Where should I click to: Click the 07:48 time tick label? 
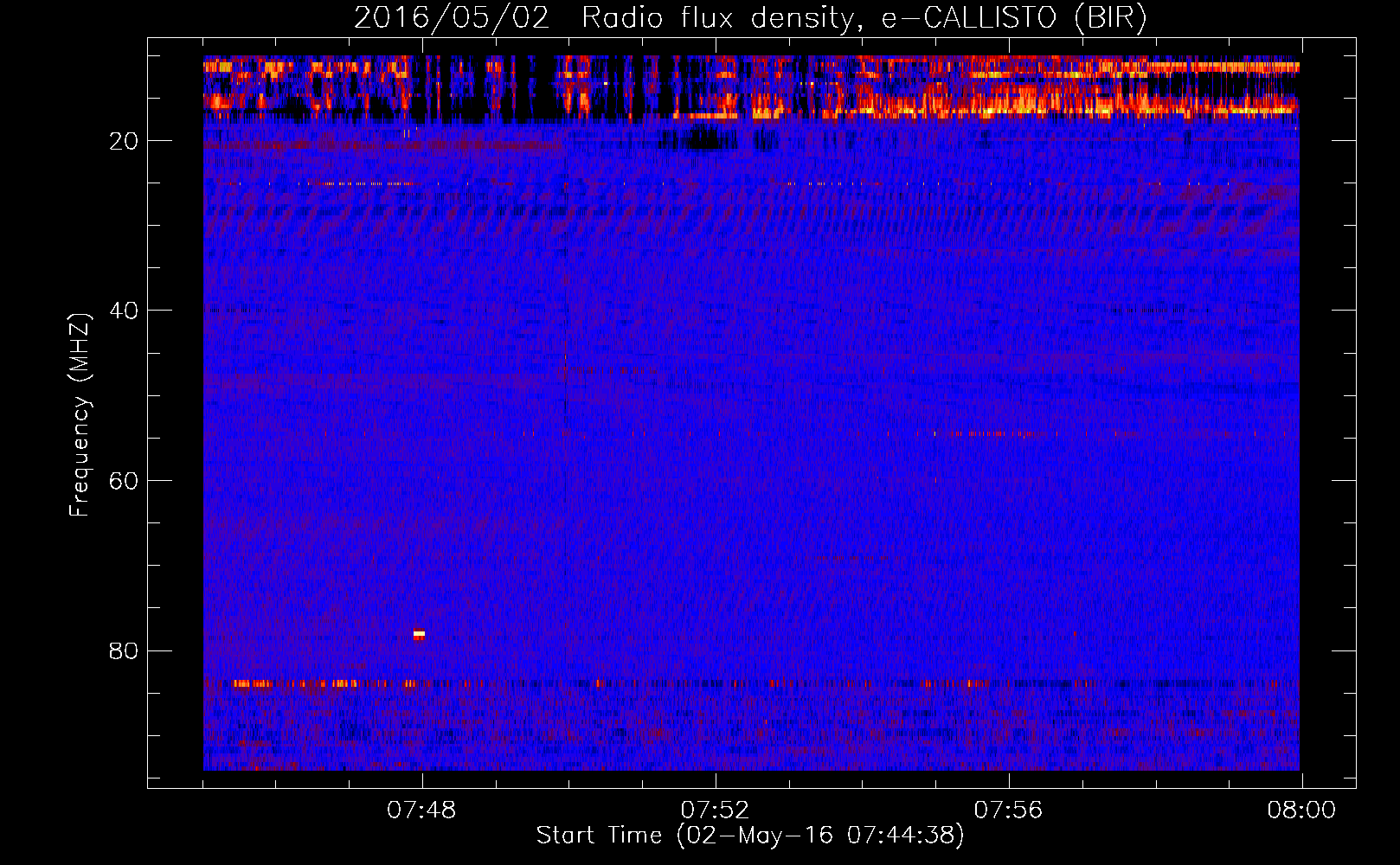(421, 811)
